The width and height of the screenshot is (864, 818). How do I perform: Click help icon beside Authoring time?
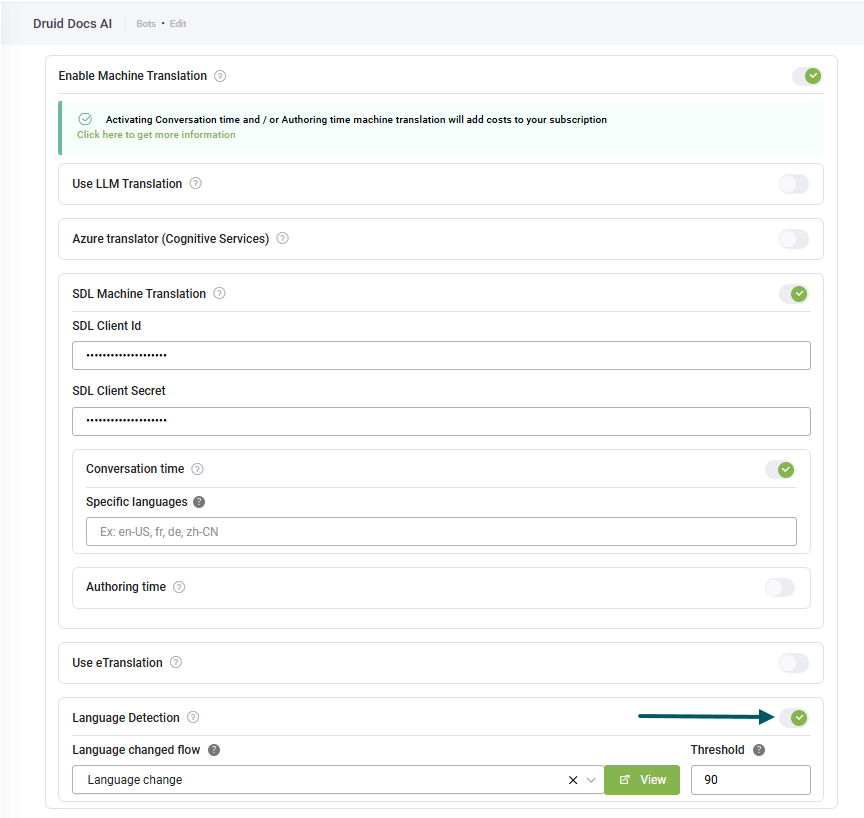[x=179, y=587]
